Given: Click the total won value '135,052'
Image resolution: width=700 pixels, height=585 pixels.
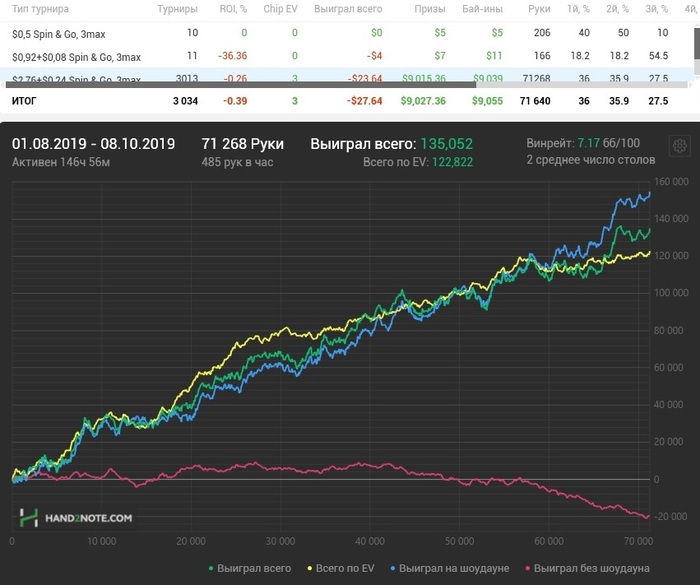Looking at the screenshot, I should [x=446, y=144].
